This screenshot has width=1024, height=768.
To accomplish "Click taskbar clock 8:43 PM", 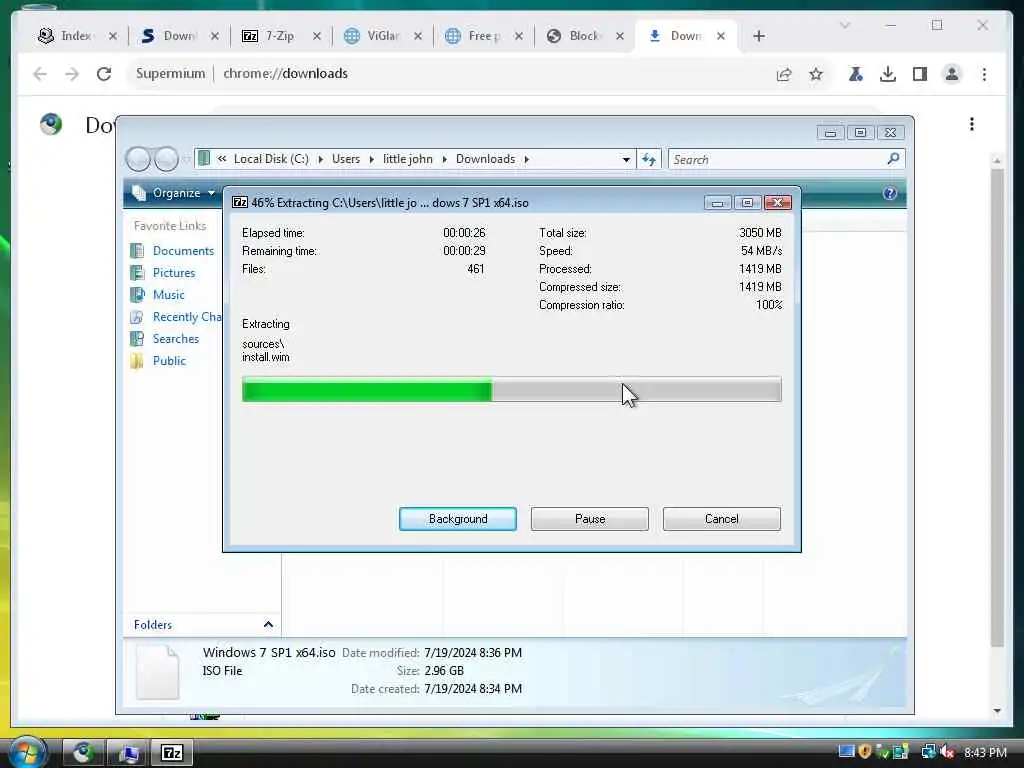I will coord(985,753).
